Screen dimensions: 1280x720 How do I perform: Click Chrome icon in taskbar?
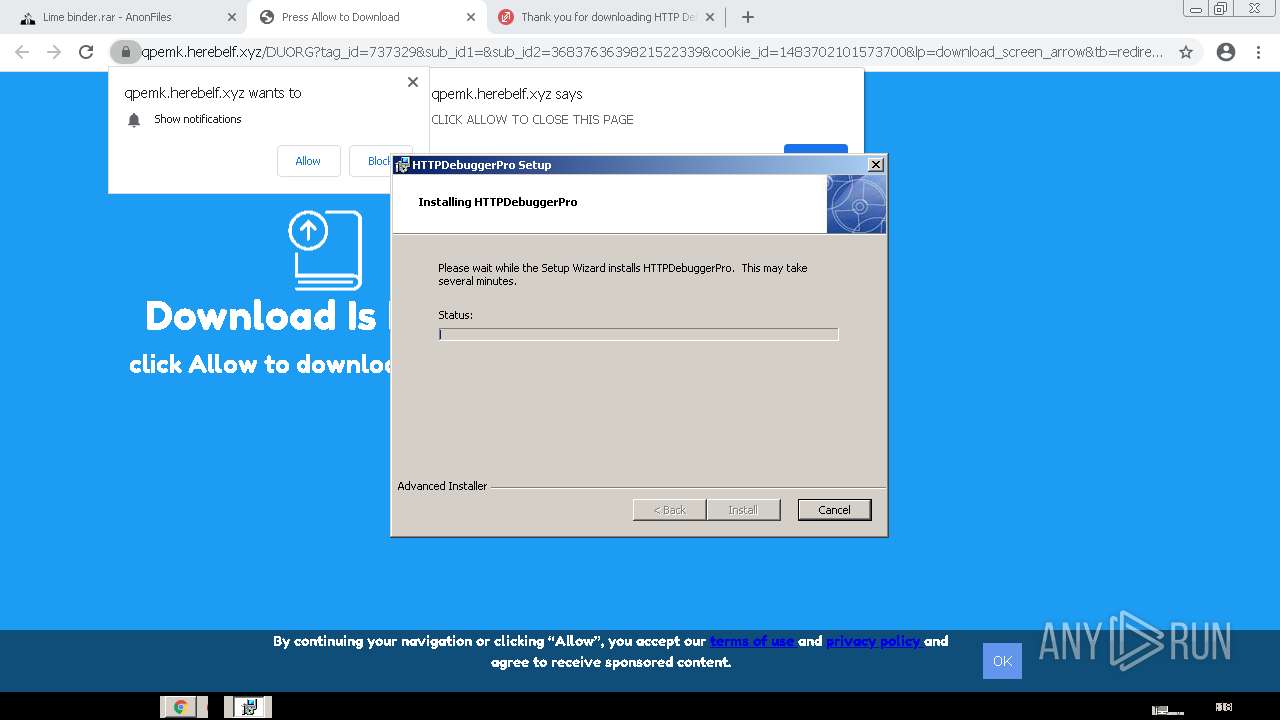(181, 707)
